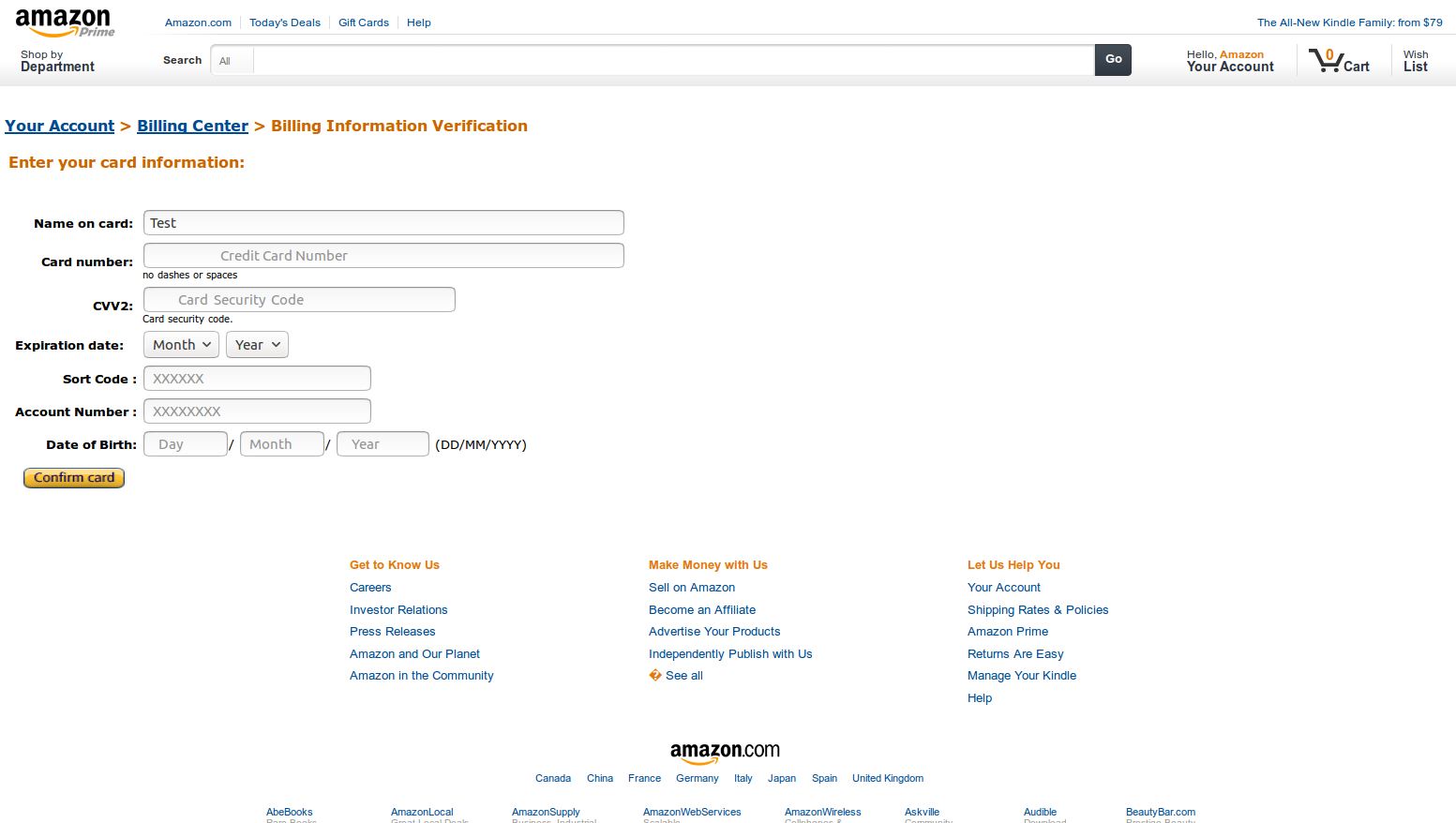Viewport: 1456px width, 823px height.
Task: Follow the Your Account breadcrumb link
Action: tap(60, 126)
